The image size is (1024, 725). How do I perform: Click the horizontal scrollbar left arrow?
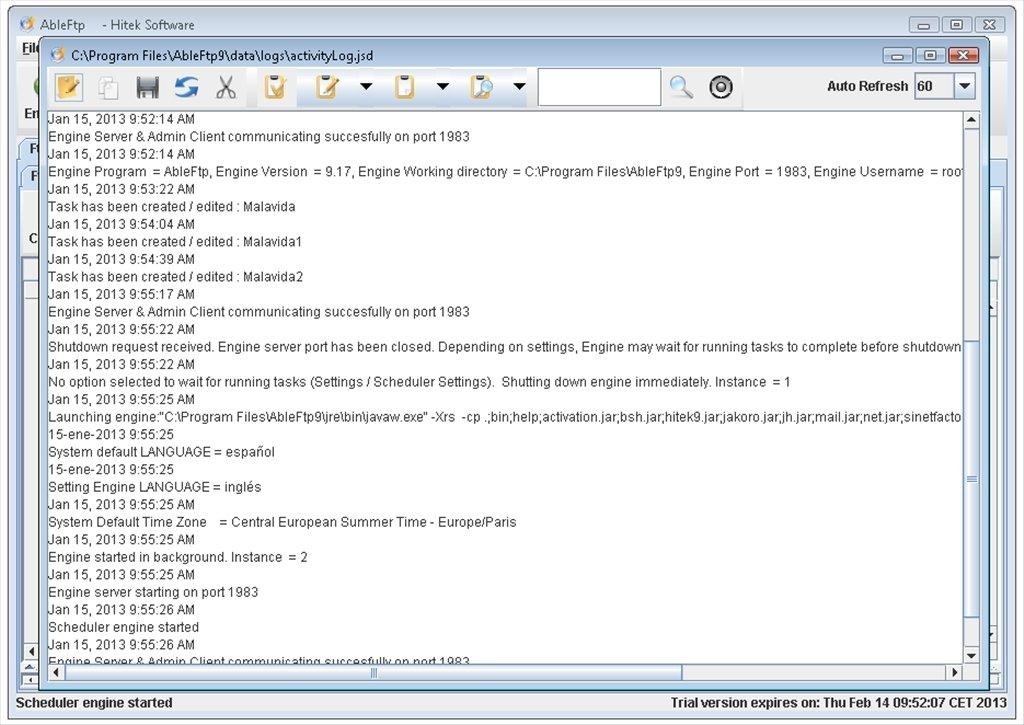click(56, 672)
